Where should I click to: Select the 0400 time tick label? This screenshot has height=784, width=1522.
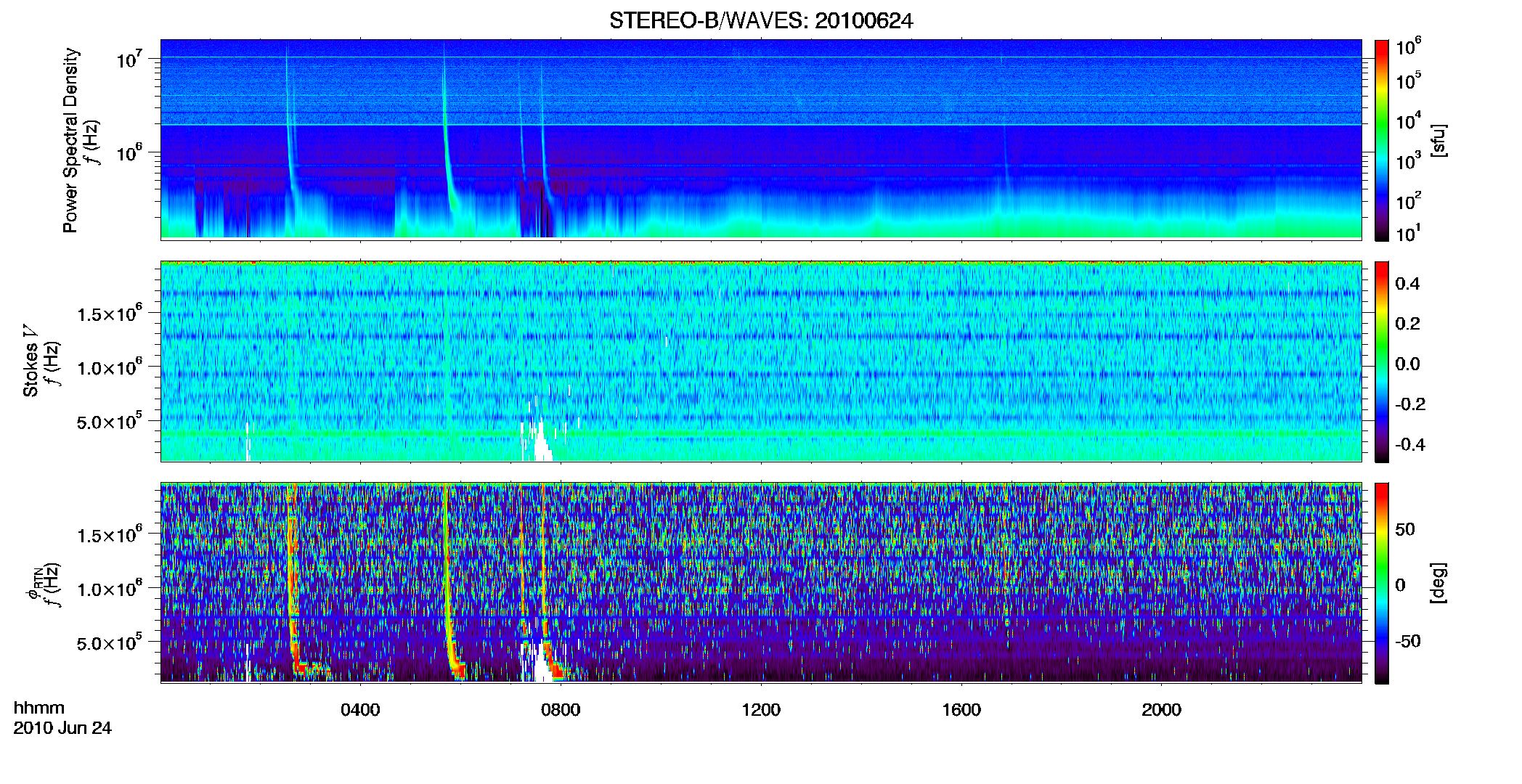360,709
